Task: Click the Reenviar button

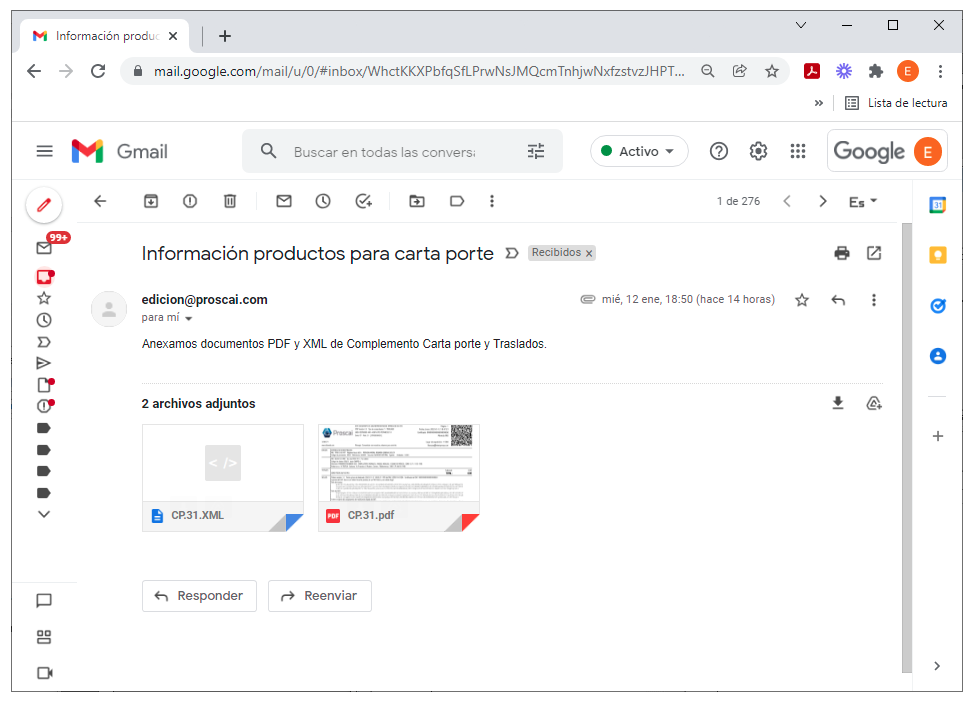Action: point(320,596)
